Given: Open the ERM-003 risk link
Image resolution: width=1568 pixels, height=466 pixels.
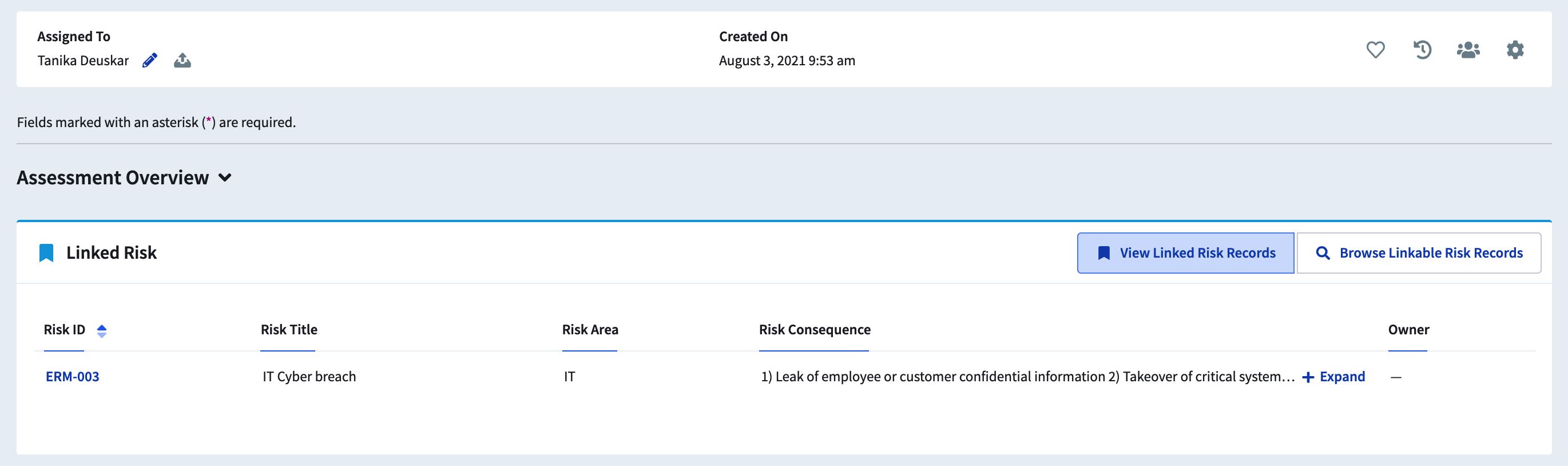Looking at the screenshot, I should (73, 377).
